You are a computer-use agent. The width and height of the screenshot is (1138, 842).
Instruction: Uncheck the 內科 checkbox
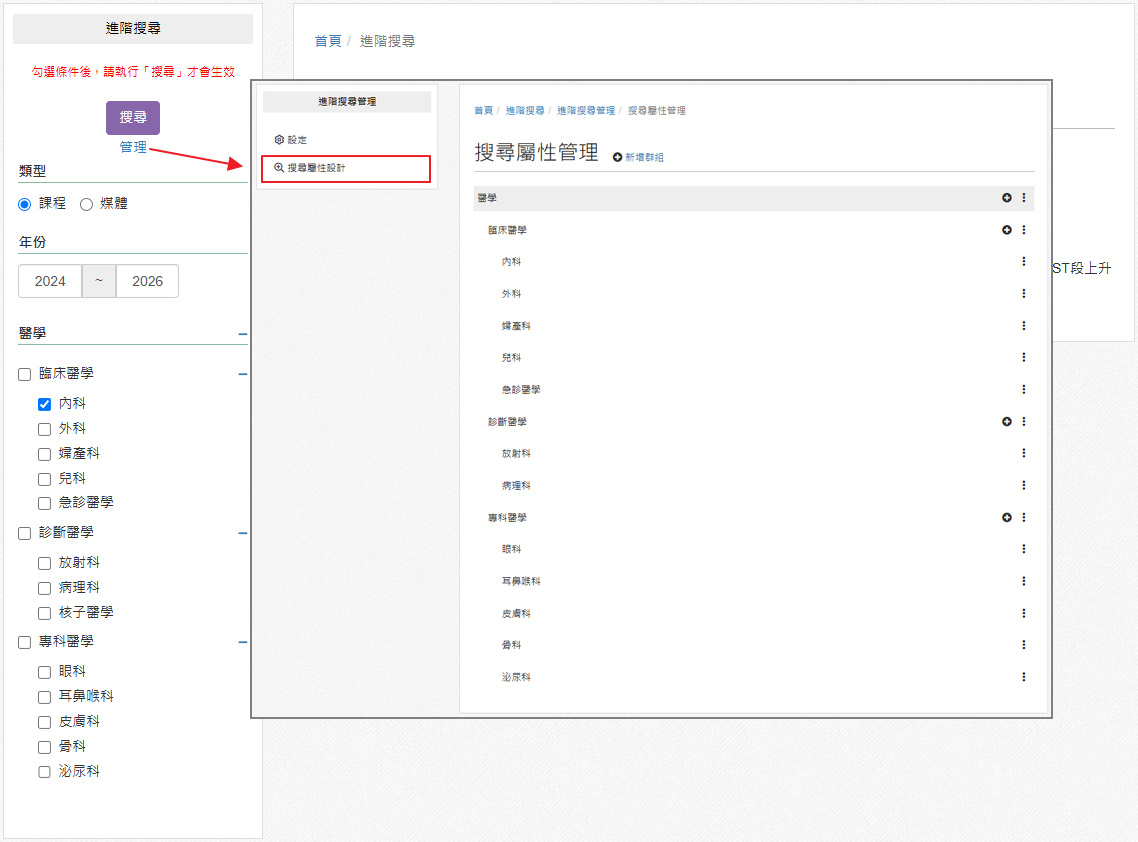pos(44,404)
